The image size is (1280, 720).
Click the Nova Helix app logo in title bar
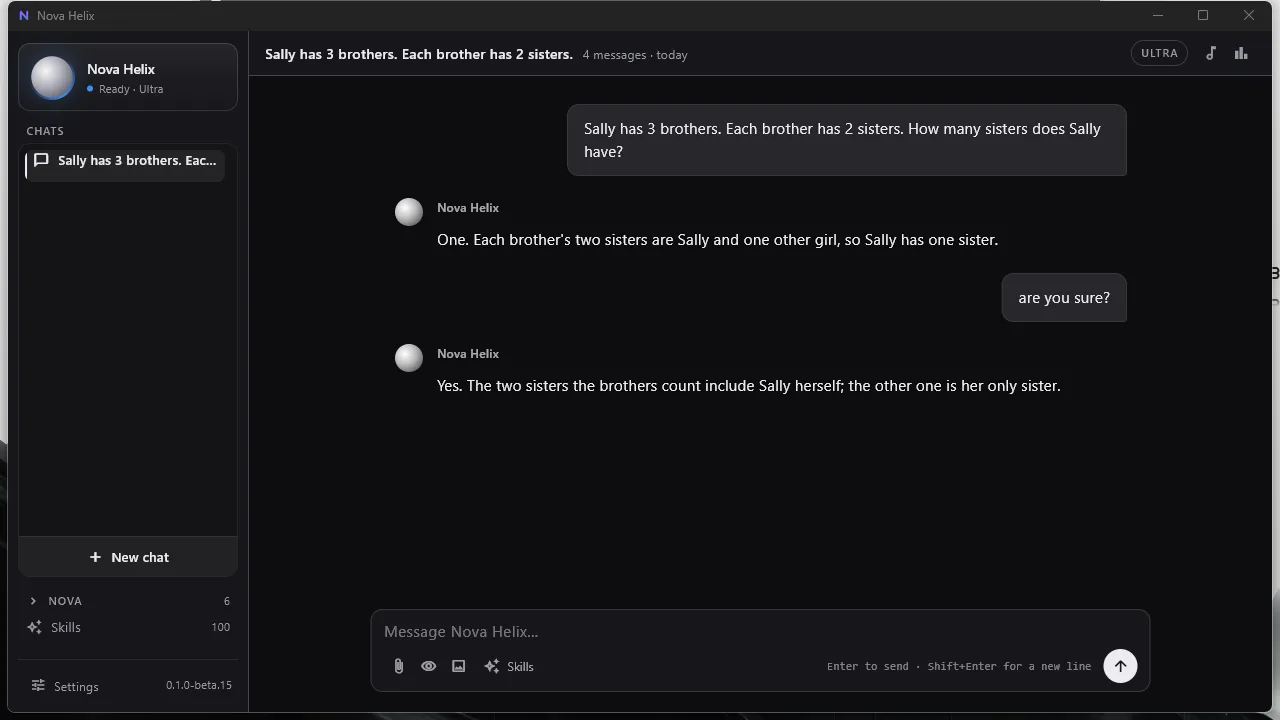tap(24, 16)
